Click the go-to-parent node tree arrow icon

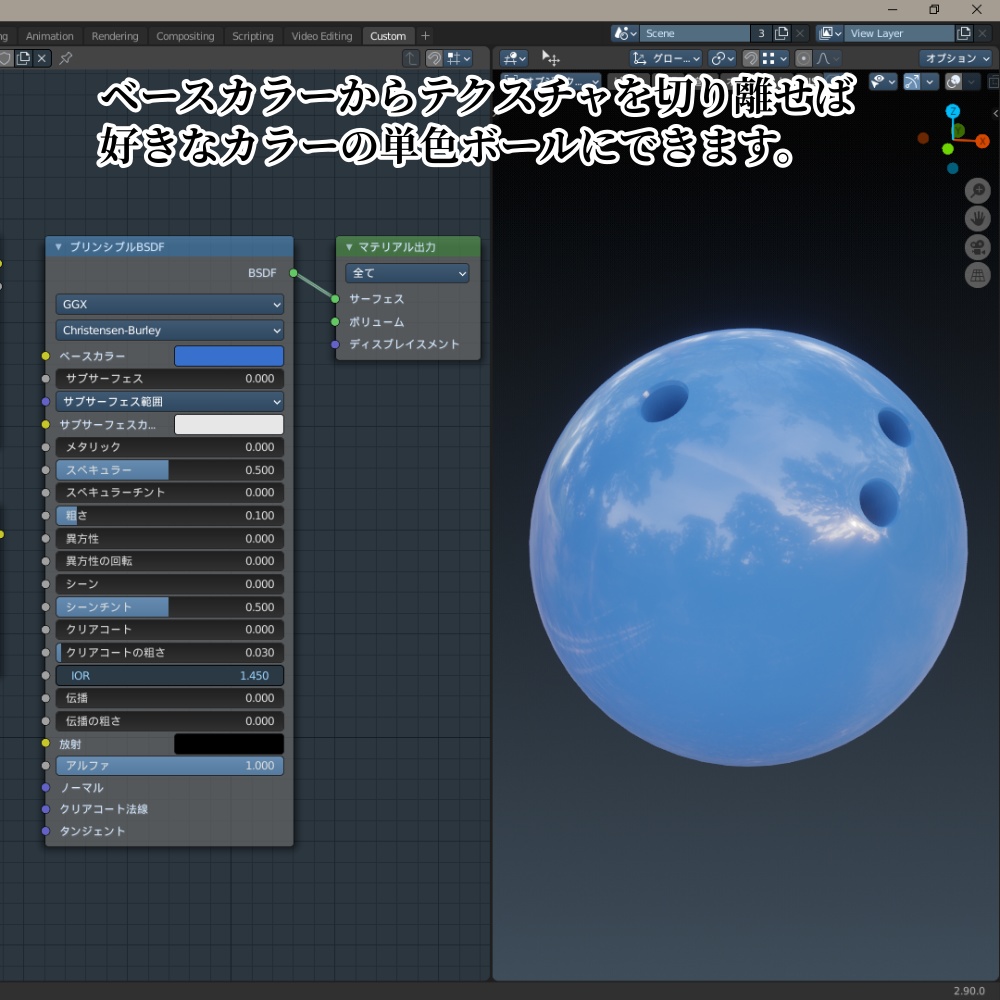click(410, 58)
